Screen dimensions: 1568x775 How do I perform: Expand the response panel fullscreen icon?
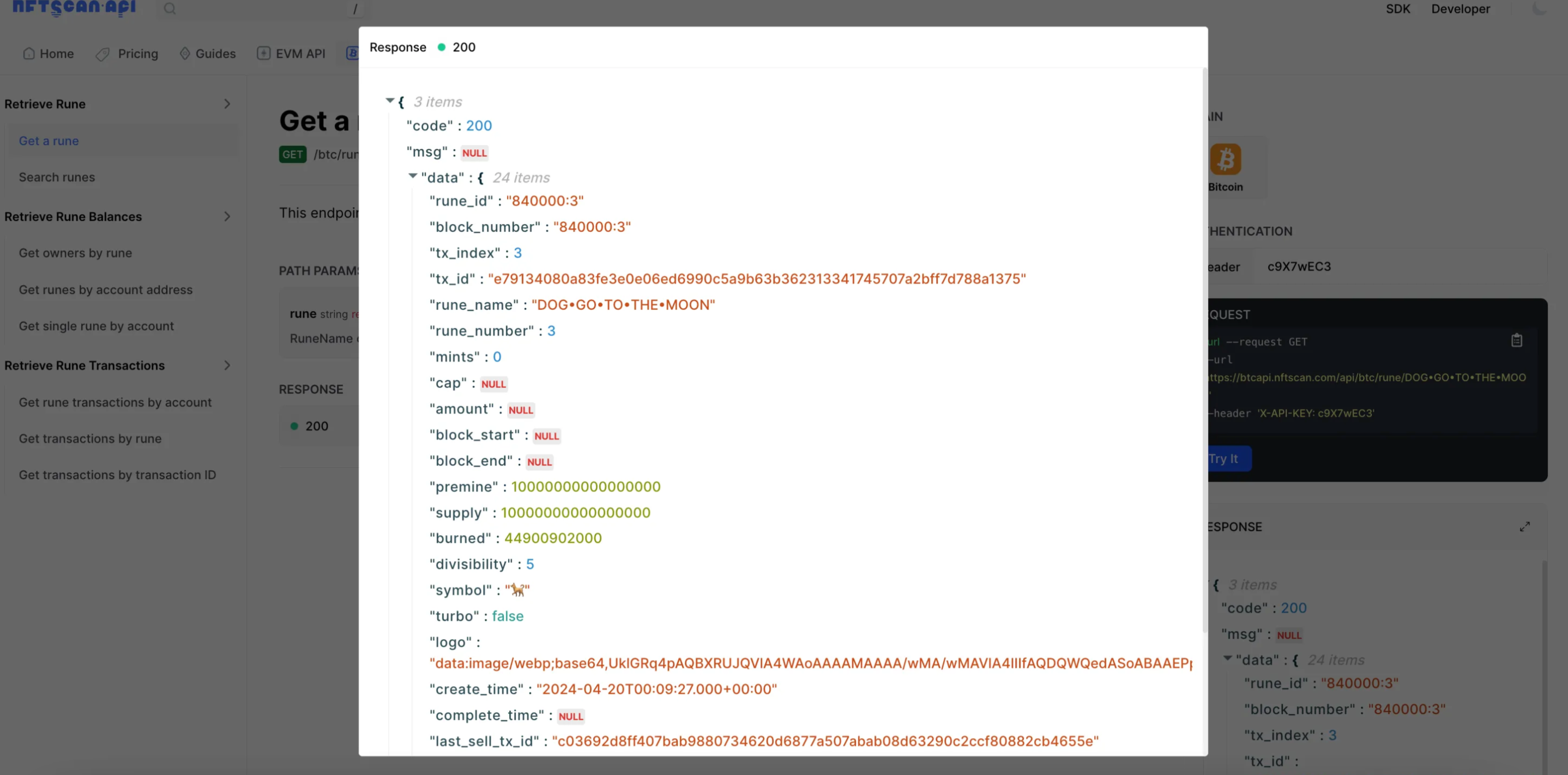tap(1524, 527)
